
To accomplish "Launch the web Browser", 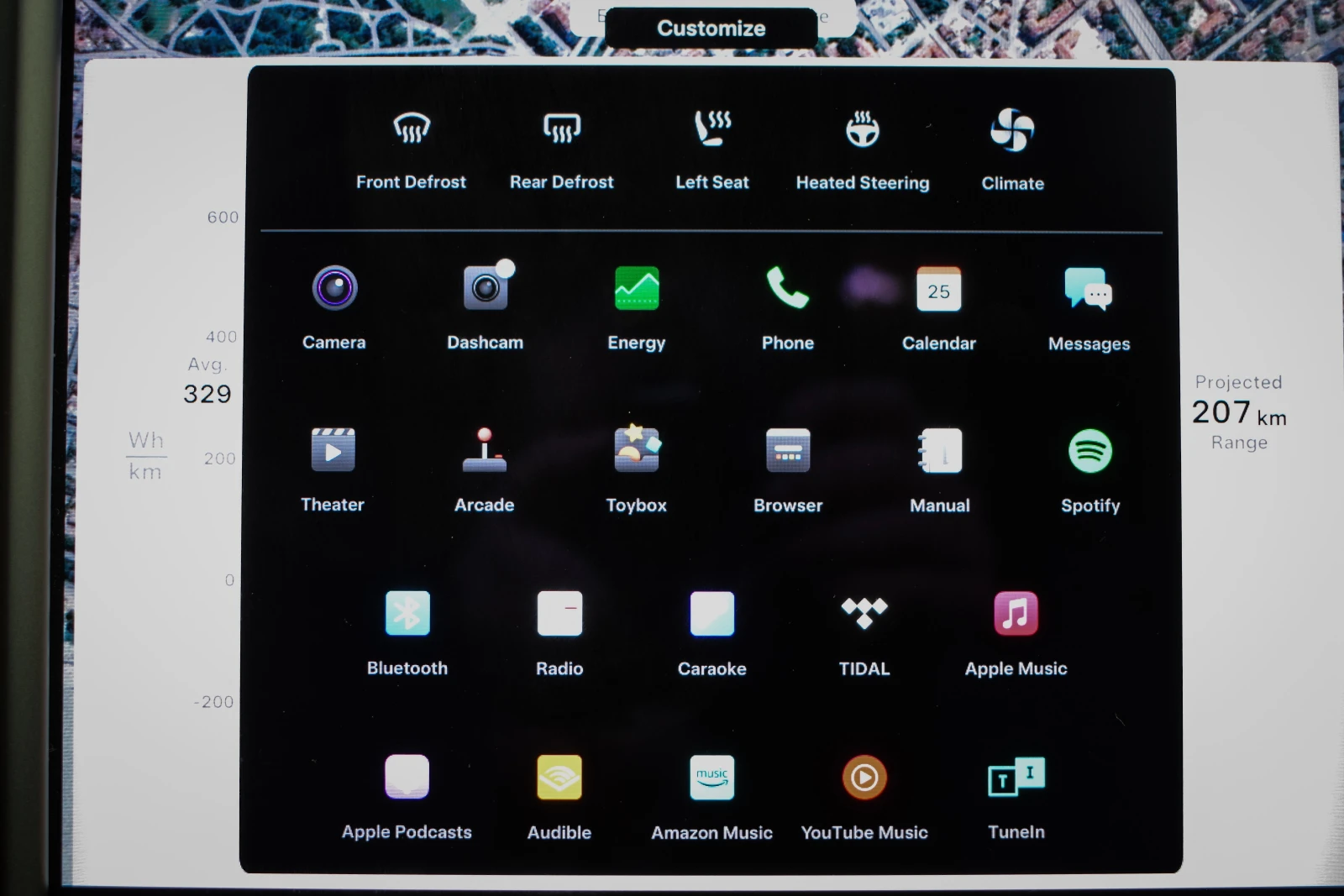I will (x=788, y=451).
